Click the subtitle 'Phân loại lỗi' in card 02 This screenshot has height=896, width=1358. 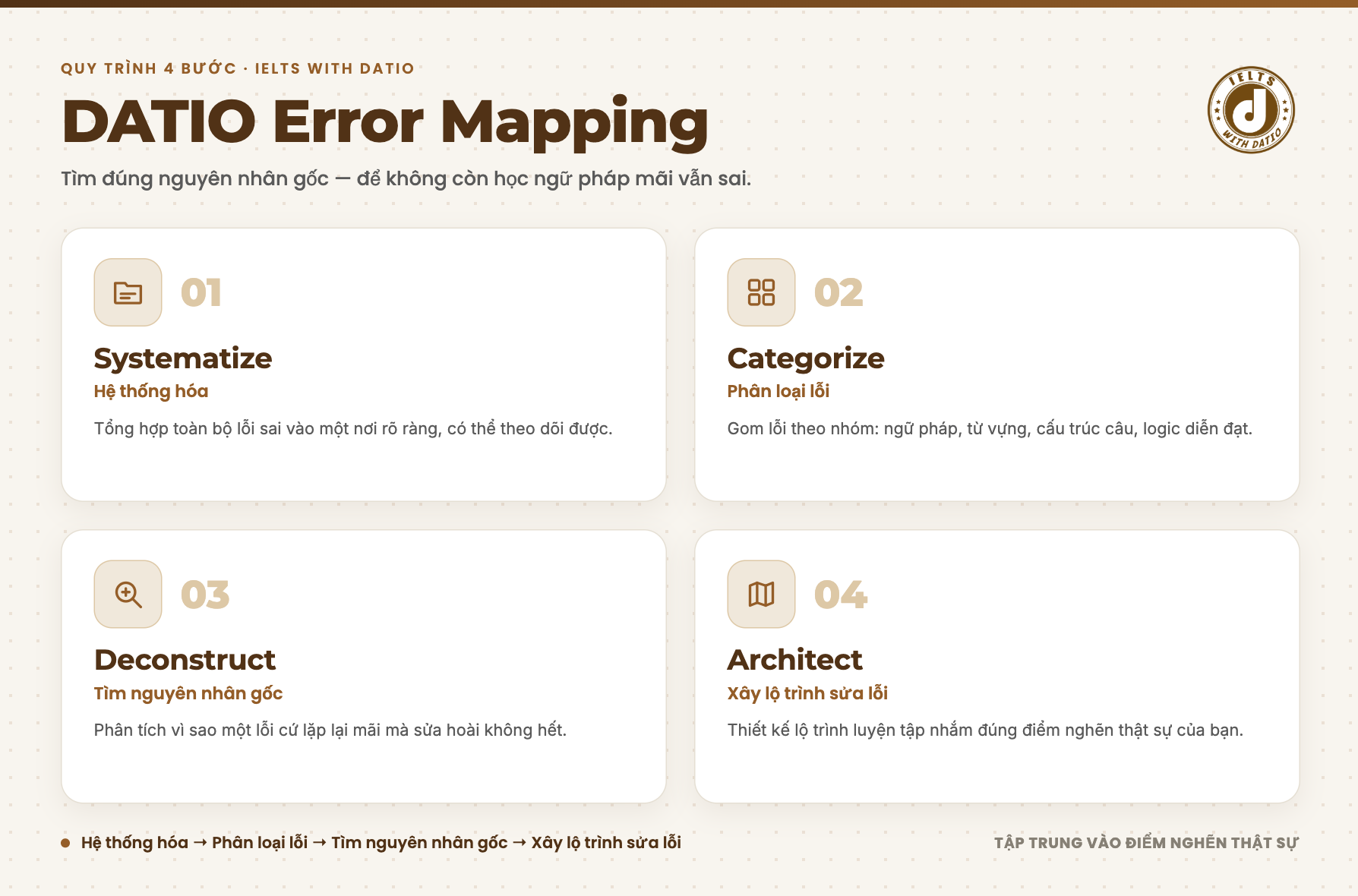tap(778, 391)
